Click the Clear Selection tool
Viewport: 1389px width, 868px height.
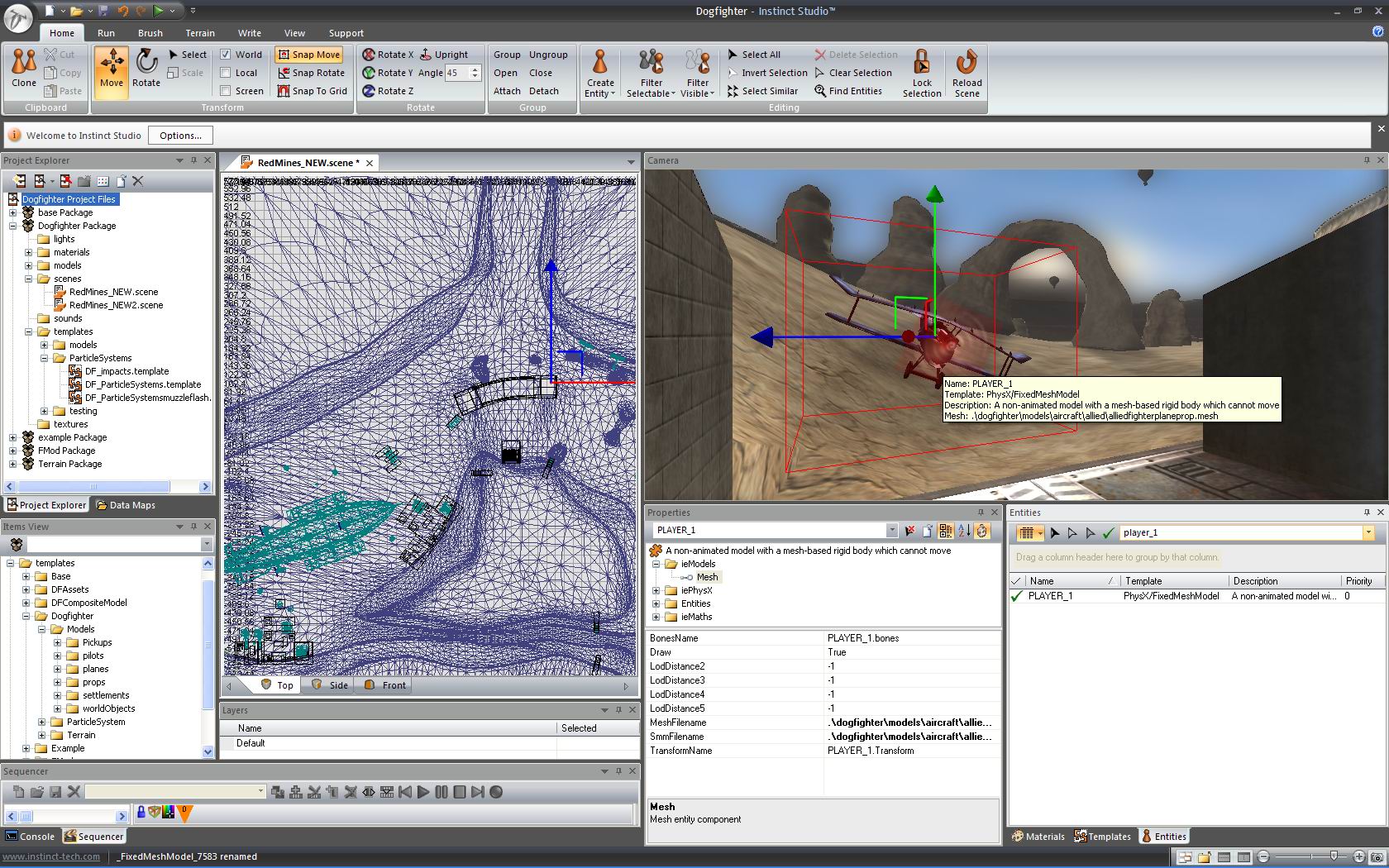coord(853,73)
